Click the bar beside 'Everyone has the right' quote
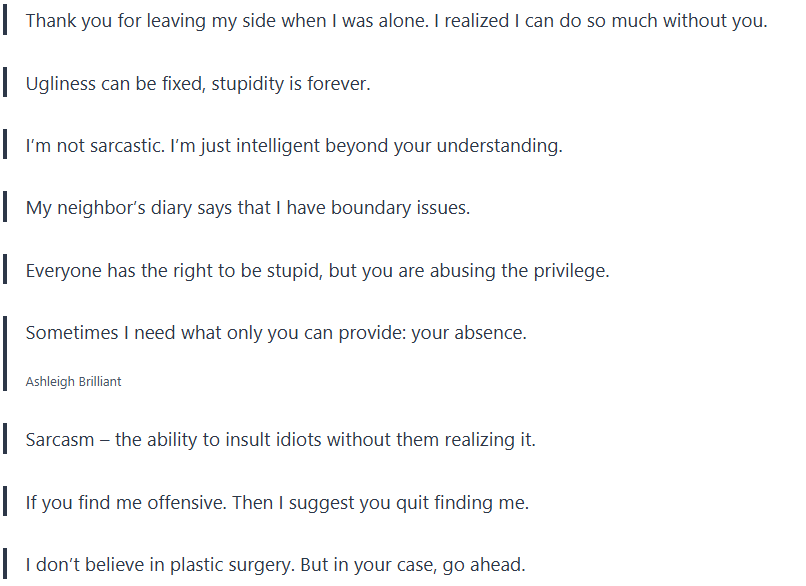The height and width of the screenshot is (586, 806). tap(6, 270)
